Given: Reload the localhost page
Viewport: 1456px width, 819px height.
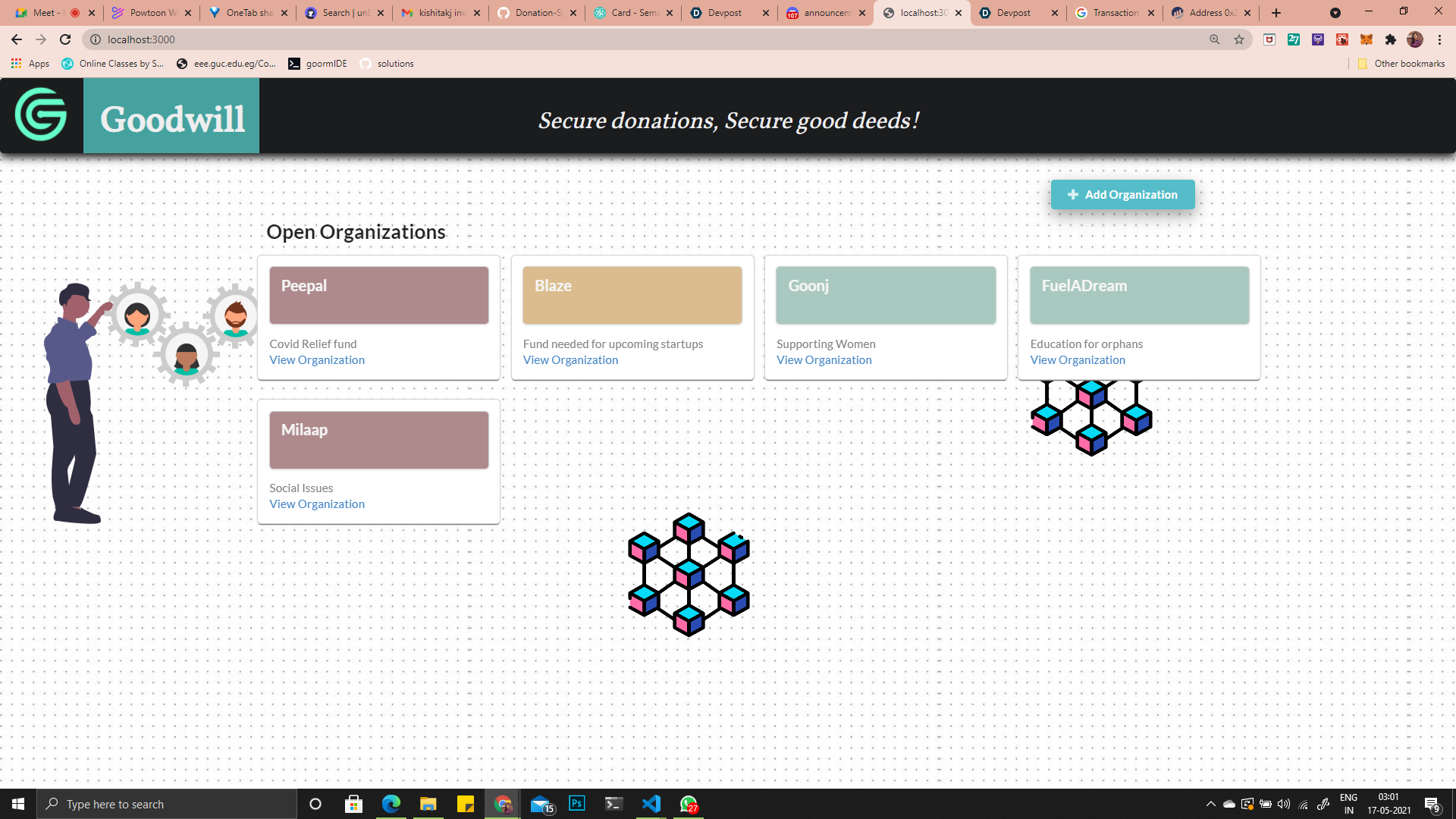Looking at the screenshot, I should tap(65, 39).
